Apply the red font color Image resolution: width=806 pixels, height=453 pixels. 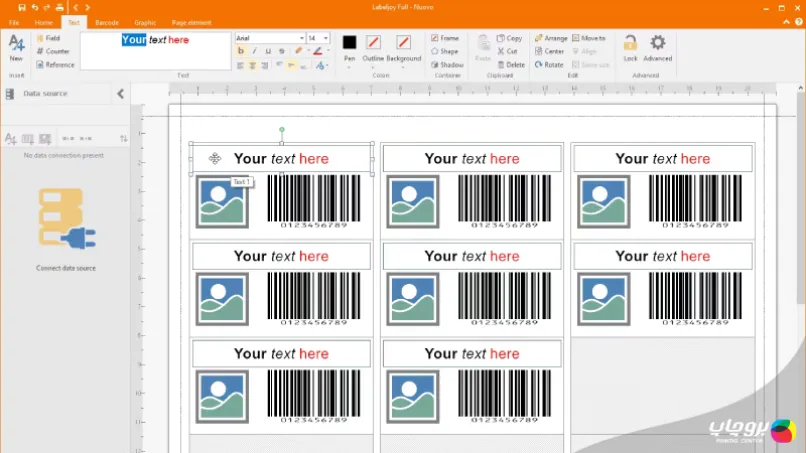pos(318,51)
